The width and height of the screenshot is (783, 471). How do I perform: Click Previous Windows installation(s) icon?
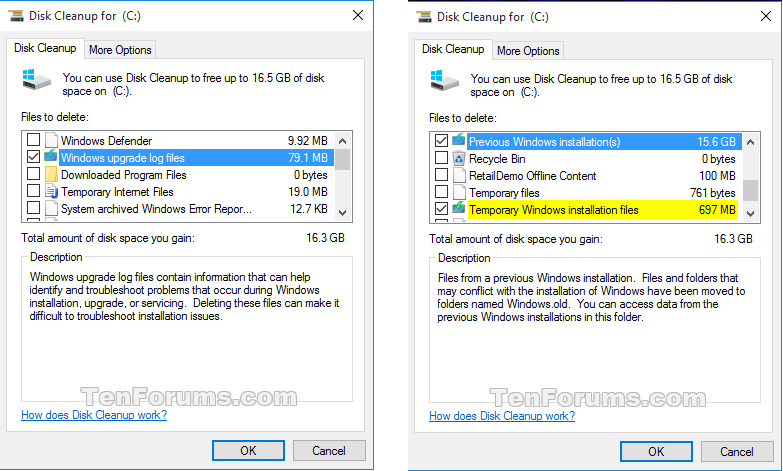point(459,140)
